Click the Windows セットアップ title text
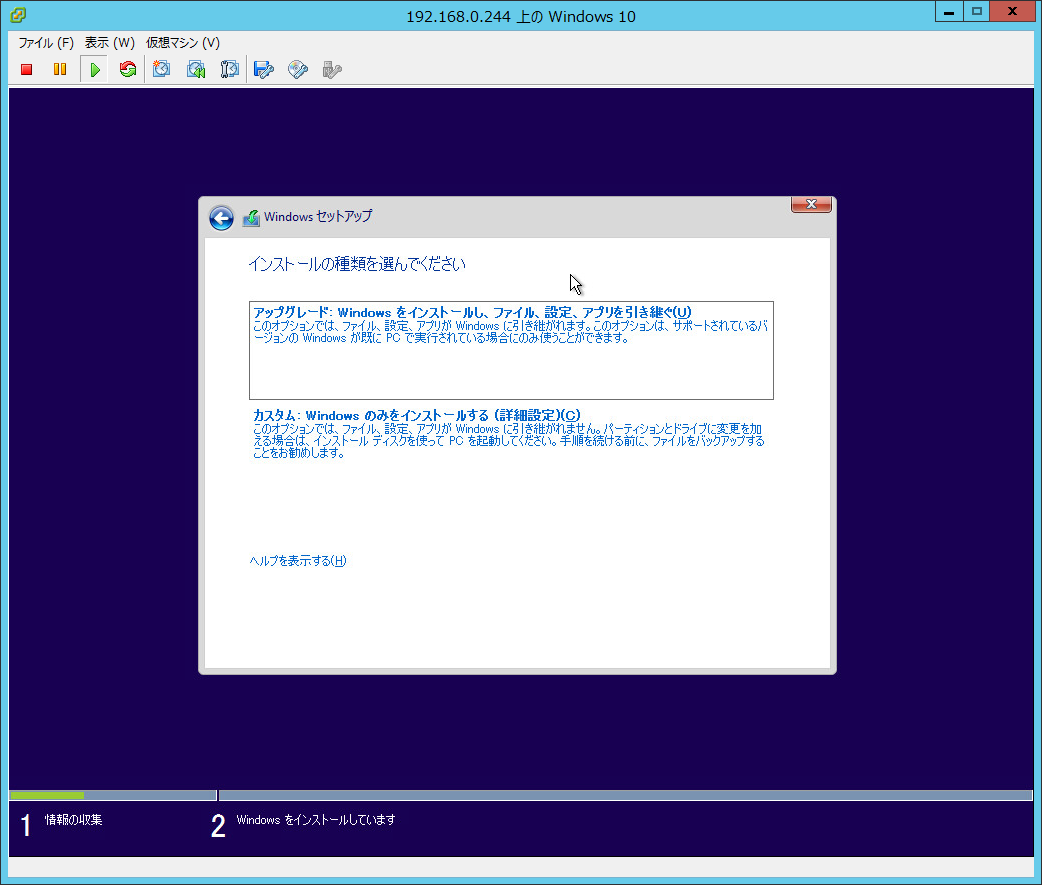Screen dimensions: 1042x885 318,217
